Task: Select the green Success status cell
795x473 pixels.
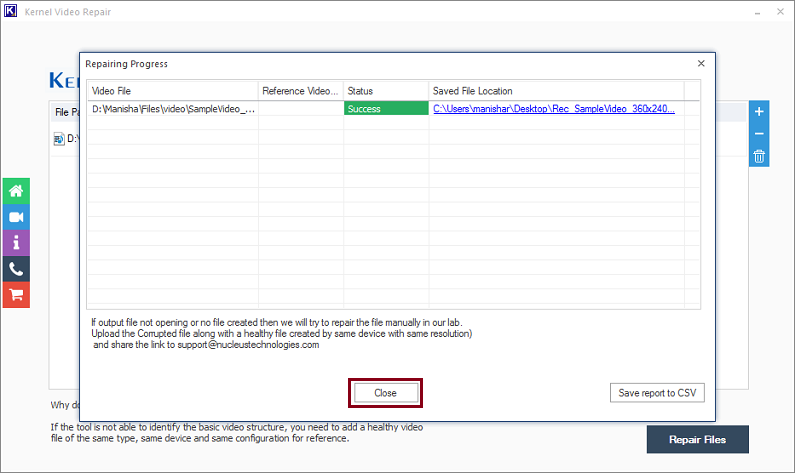Action: 385,109
